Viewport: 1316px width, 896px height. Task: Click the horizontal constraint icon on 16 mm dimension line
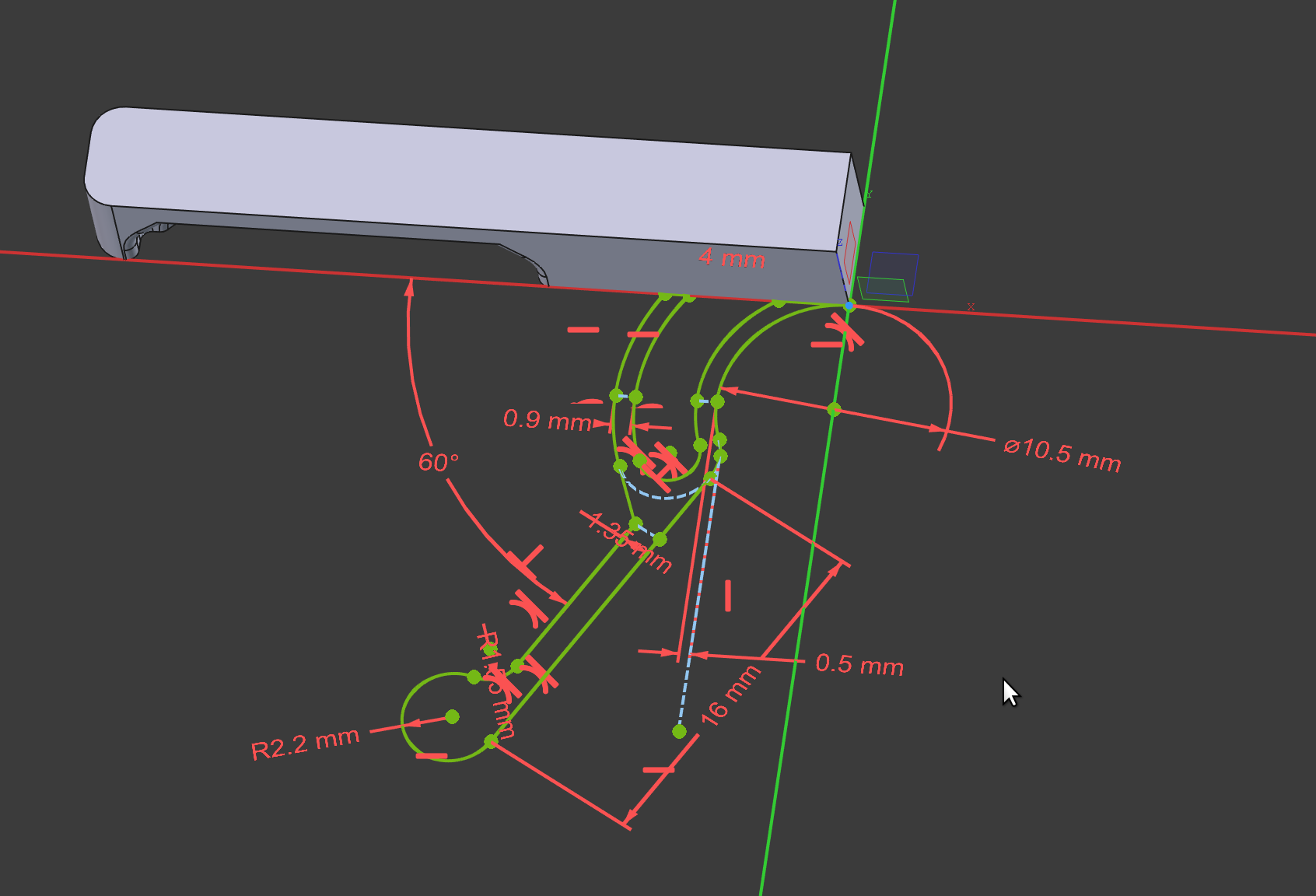pos(659,770)
